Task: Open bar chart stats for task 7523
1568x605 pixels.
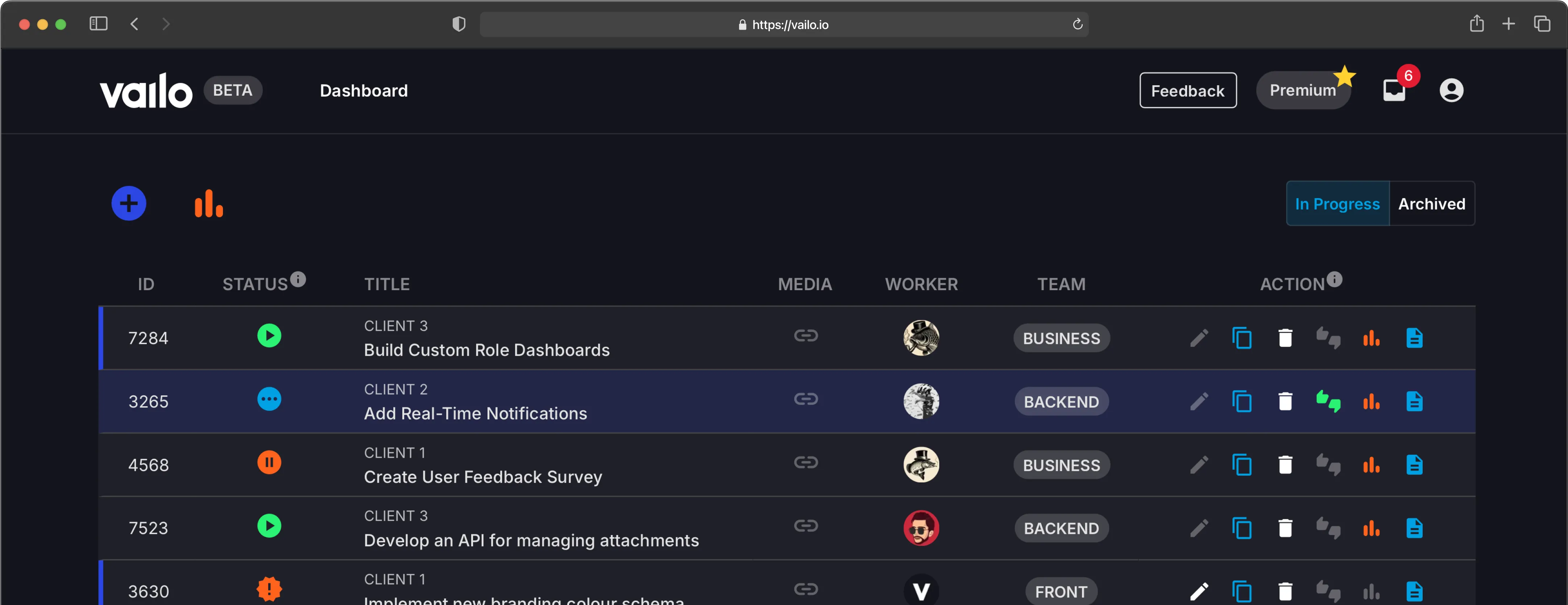Action: [1371, 528]
